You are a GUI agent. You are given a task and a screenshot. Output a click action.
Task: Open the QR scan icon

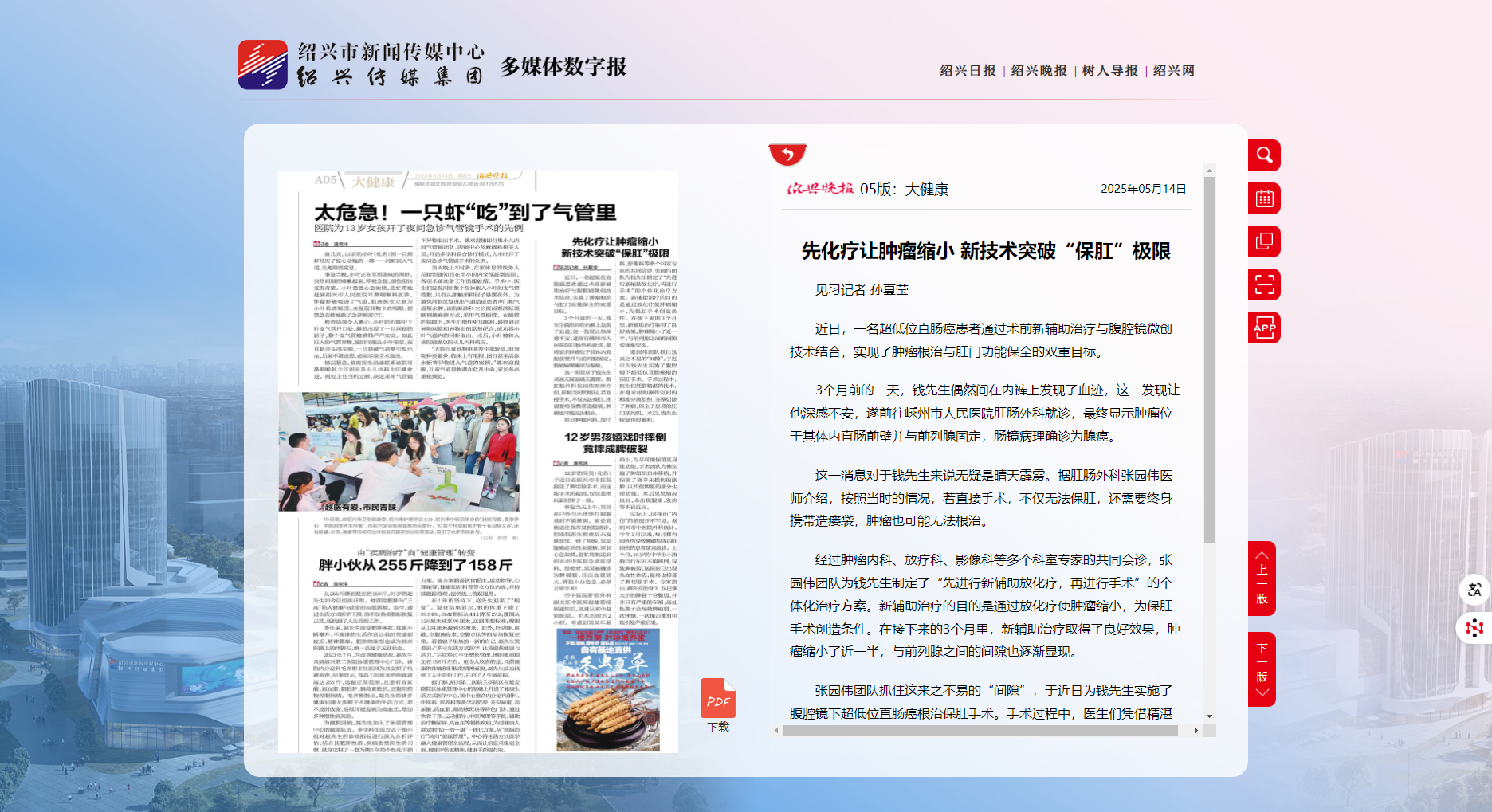tap(1264, 284)
